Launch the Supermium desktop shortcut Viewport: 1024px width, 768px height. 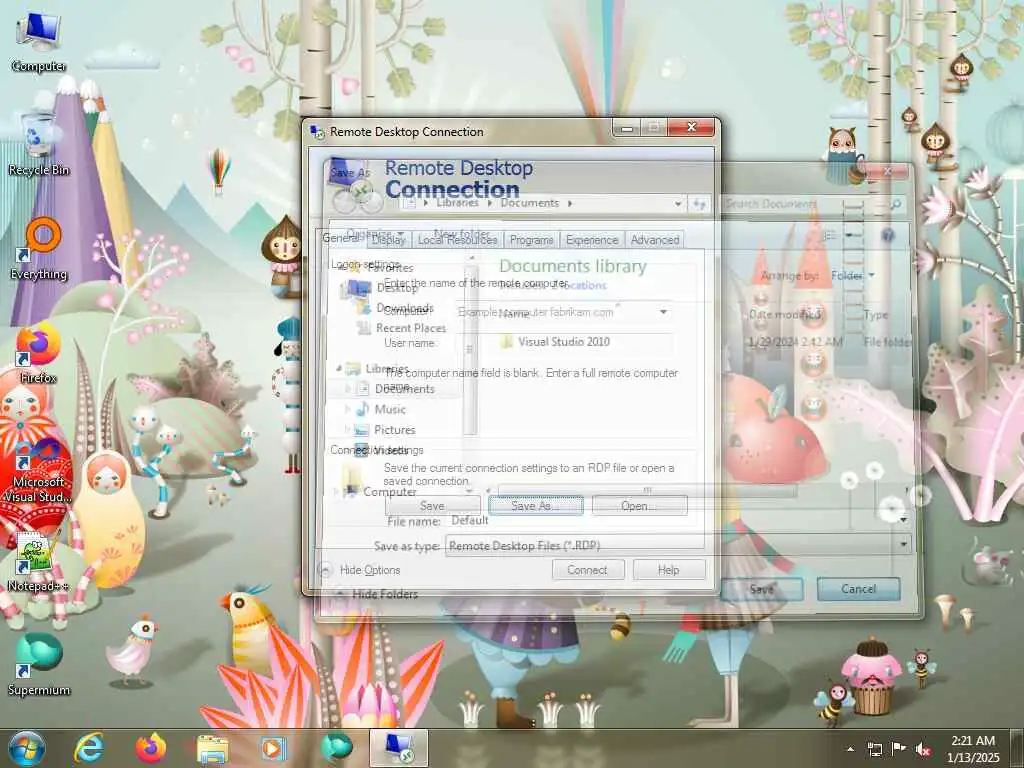(39, 664)
